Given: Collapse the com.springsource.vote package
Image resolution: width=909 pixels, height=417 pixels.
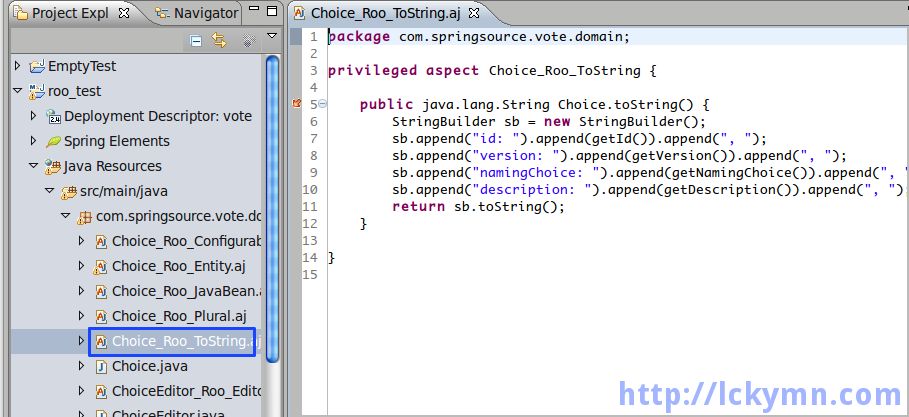Looking at the screenshot, I should point(65,216).
